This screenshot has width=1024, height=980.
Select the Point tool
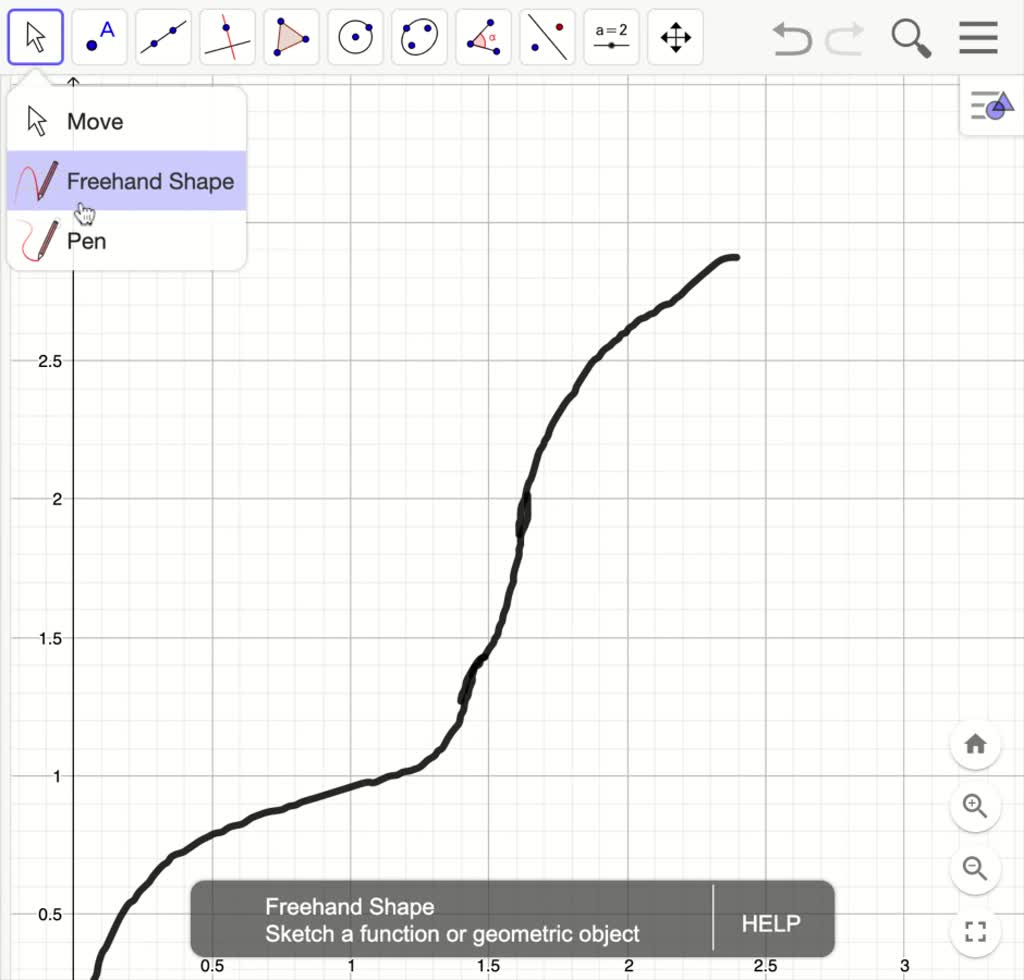[x=99, y=36]
